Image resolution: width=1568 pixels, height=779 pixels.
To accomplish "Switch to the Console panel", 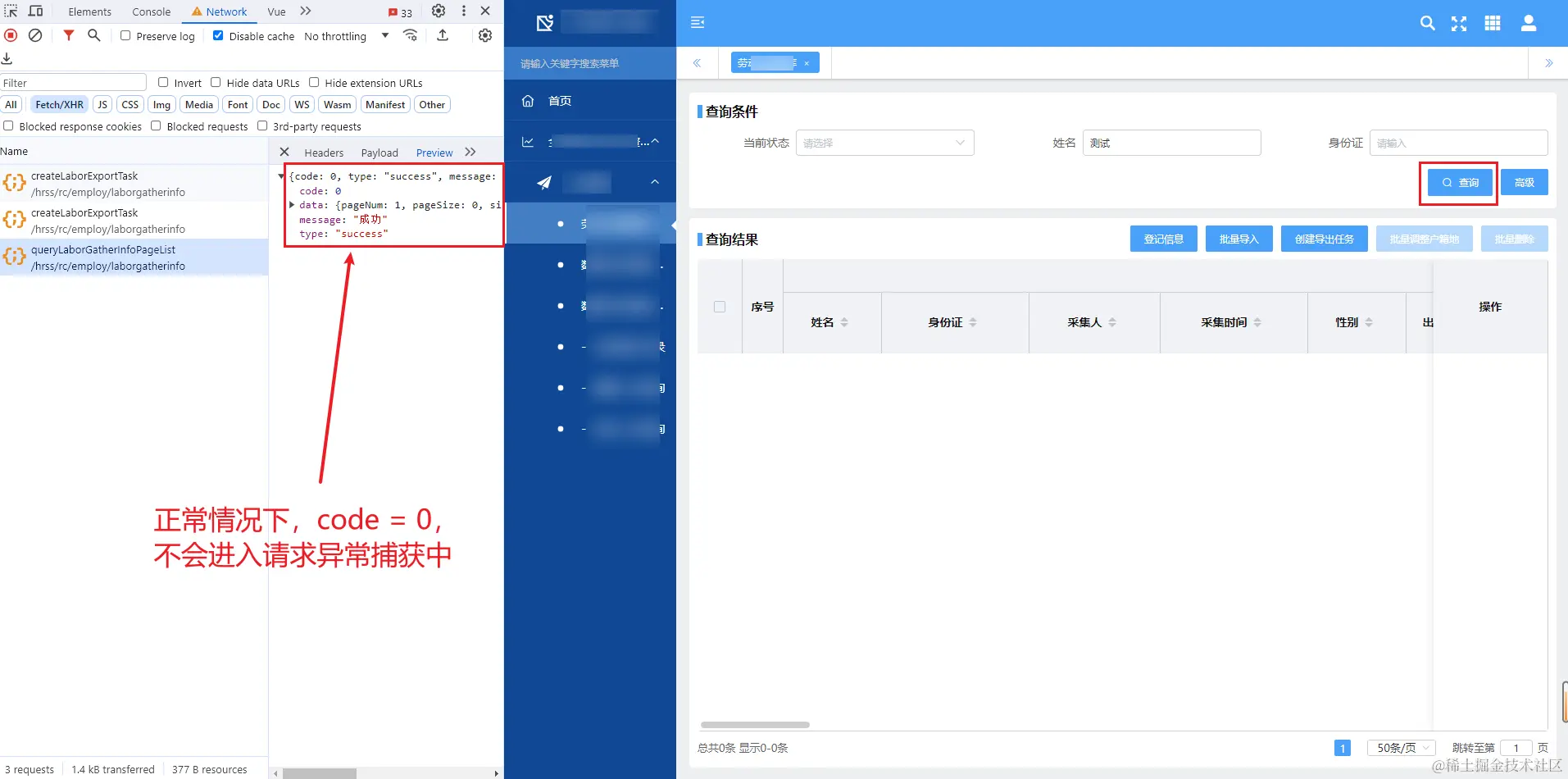I will pos(152,11).
